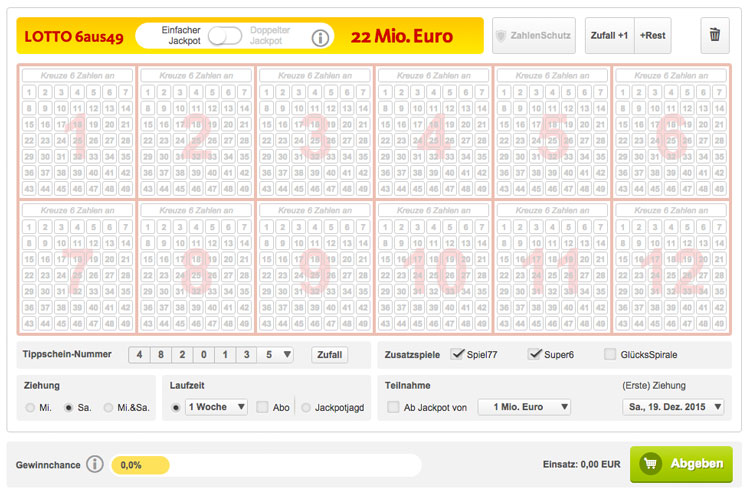Click the green Abgeben button
Screen dimensions: 750x494
[681, 464]
